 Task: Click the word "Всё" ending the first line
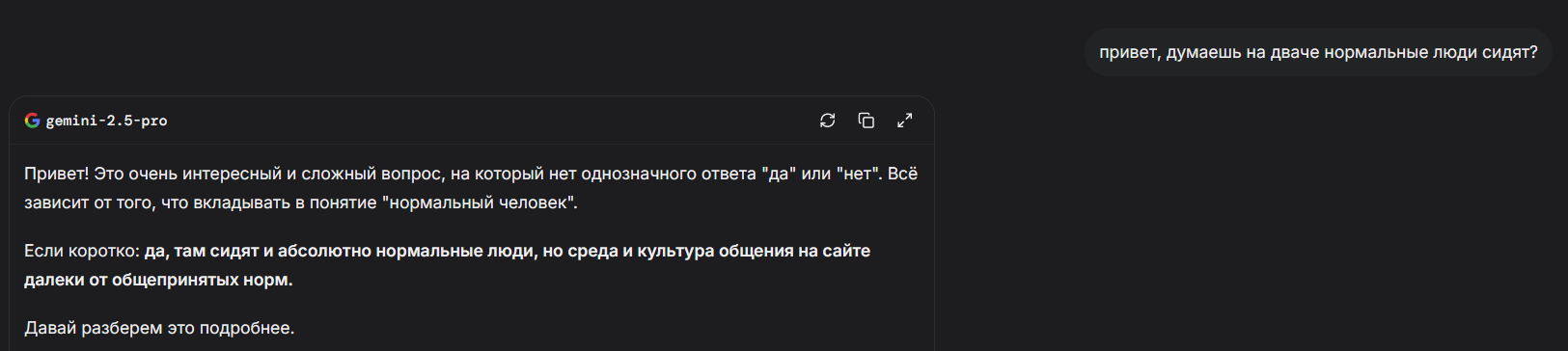902,174
